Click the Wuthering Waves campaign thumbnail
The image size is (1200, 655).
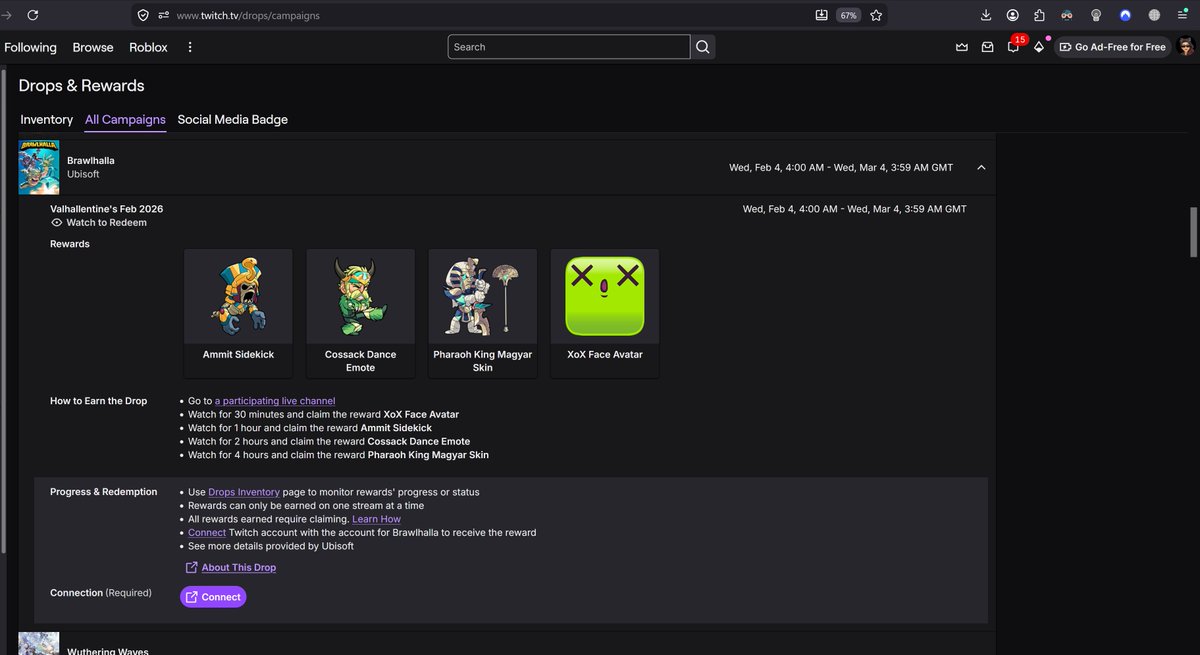point(39,643)
